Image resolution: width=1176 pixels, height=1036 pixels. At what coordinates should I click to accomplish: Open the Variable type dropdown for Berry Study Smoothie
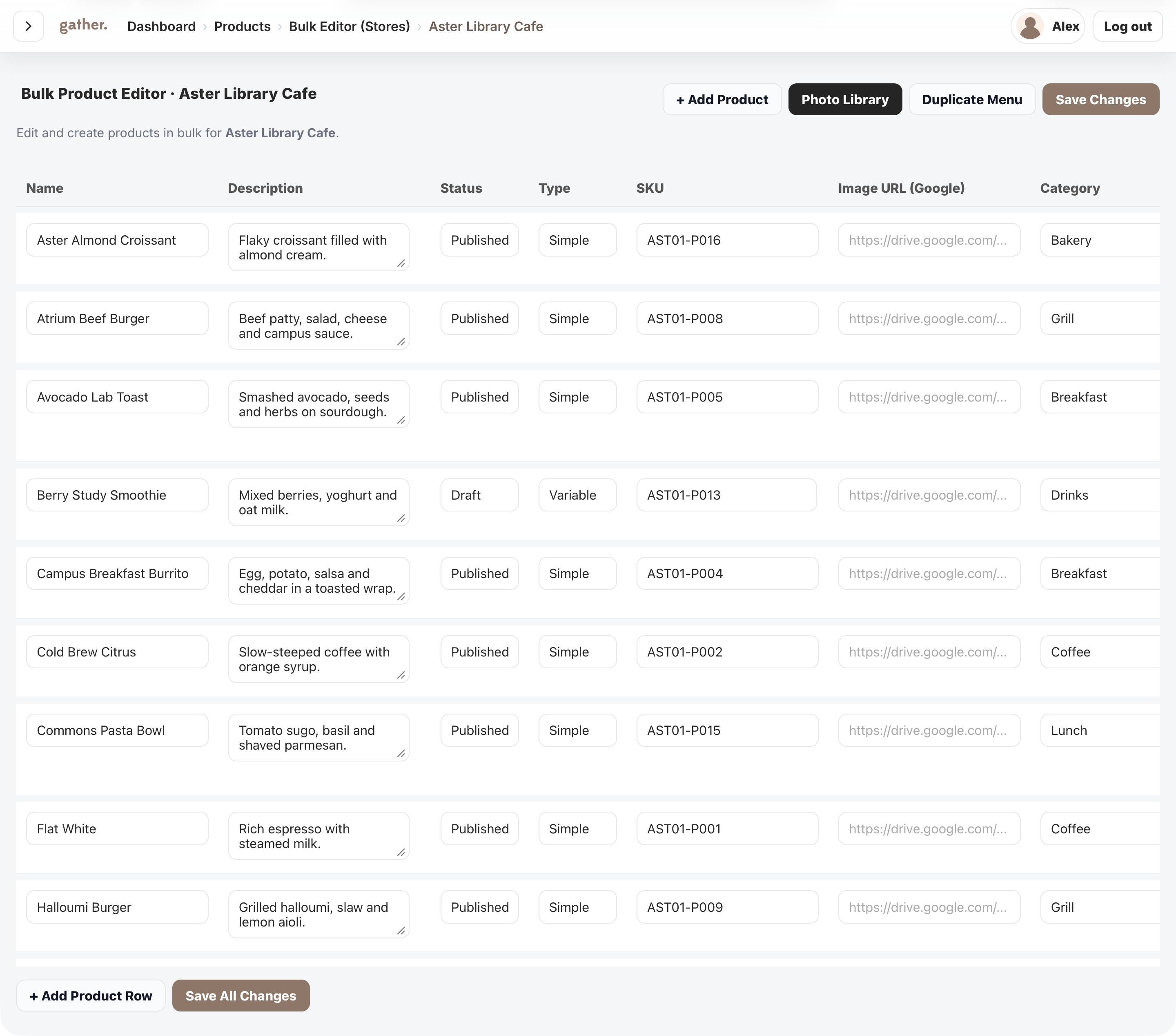pos(577,495)
